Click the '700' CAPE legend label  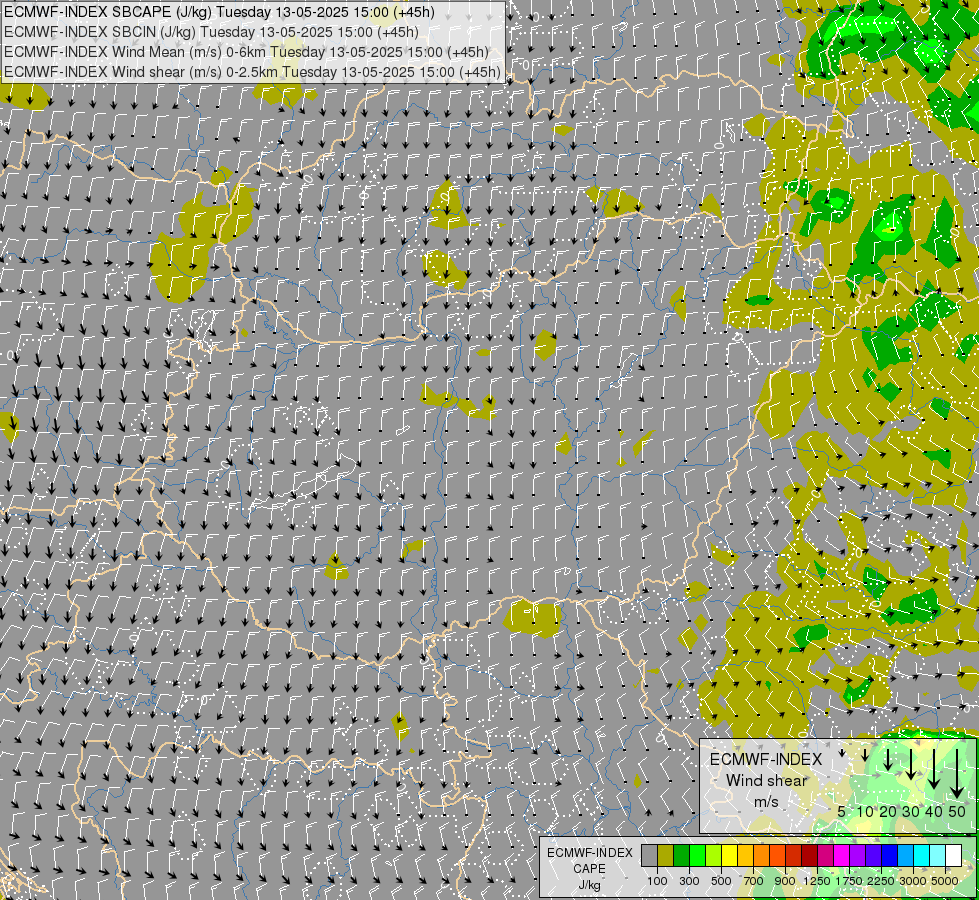[754, 881]
